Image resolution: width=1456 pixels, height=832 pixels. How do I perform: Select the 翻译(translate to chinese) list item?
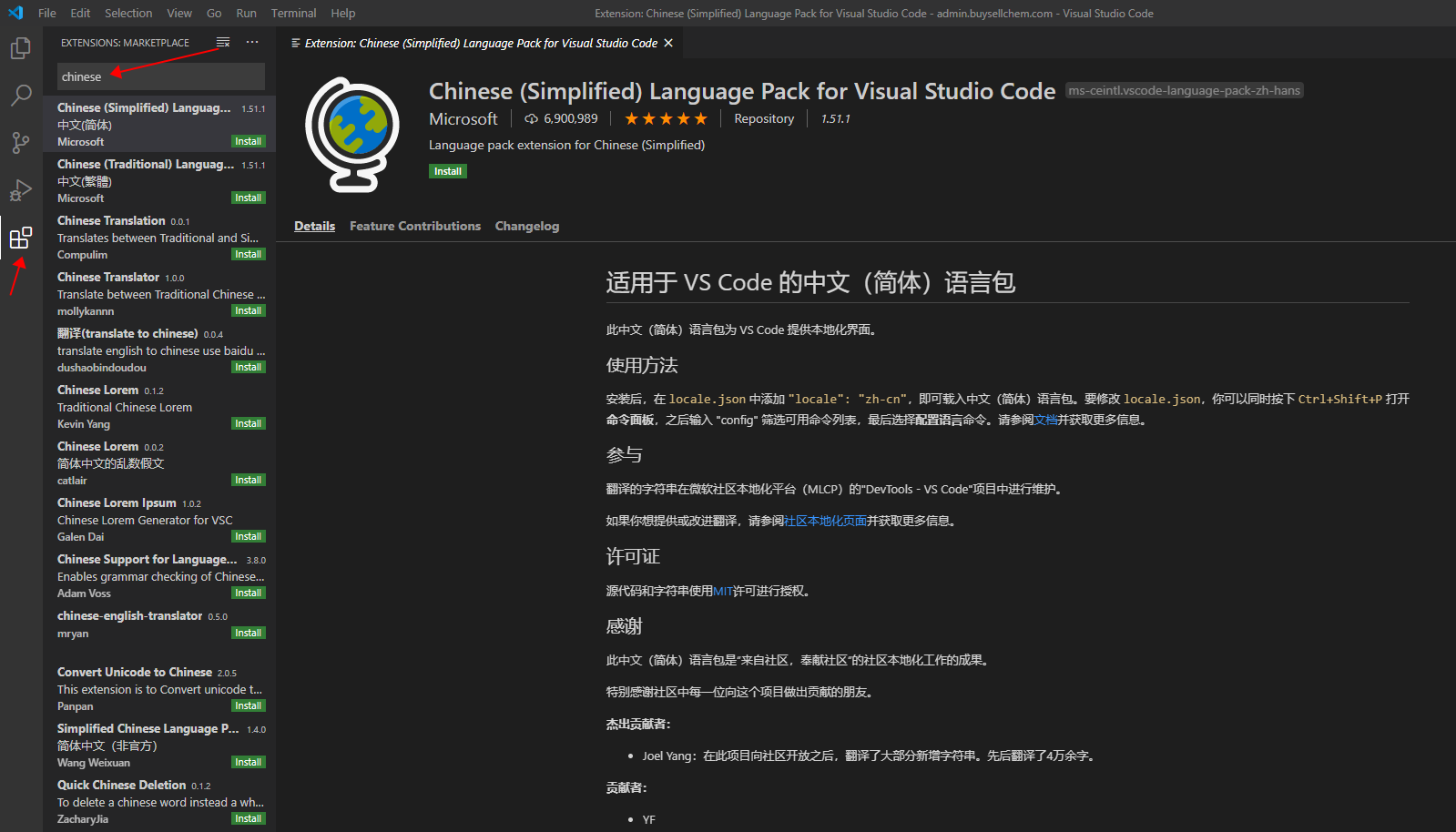[x=159, y=350]
